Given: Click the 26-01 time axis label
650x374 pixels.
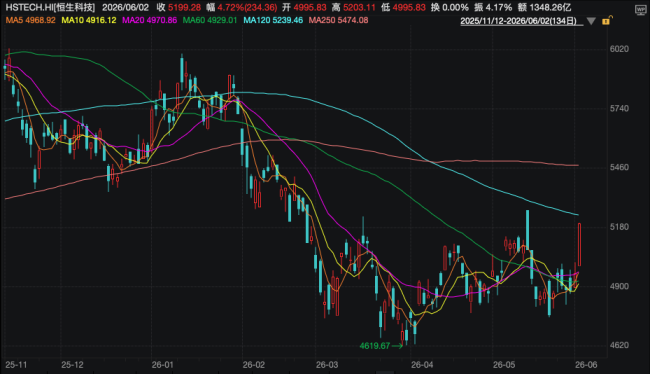Looking at the screenshot, I should click(162, 365).
